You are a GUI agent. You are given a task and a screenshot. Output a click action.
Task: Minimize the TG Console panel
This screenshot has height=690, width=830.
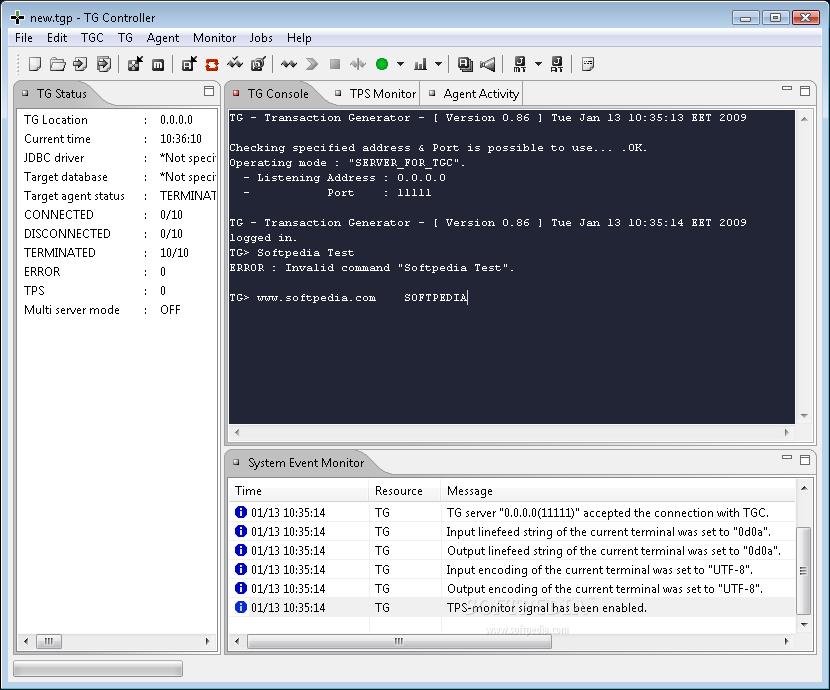787,89
